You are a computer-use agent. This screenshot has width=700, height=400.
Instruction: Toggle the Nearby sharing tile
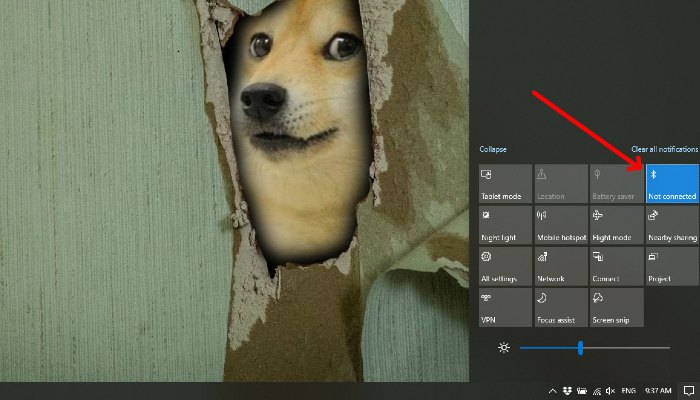click(672, 225)
